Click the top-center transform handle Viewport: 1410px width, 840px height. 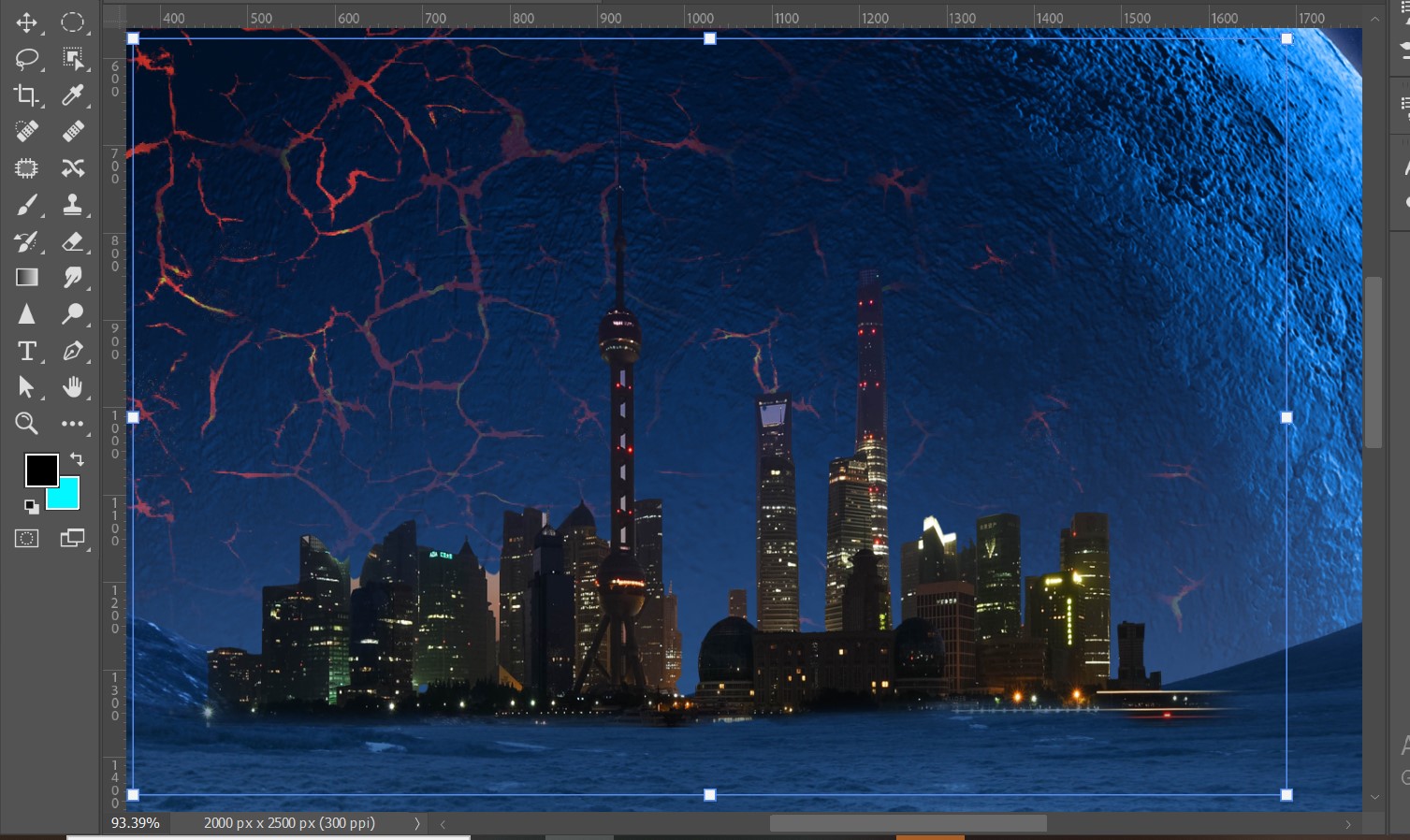(710, 38)
